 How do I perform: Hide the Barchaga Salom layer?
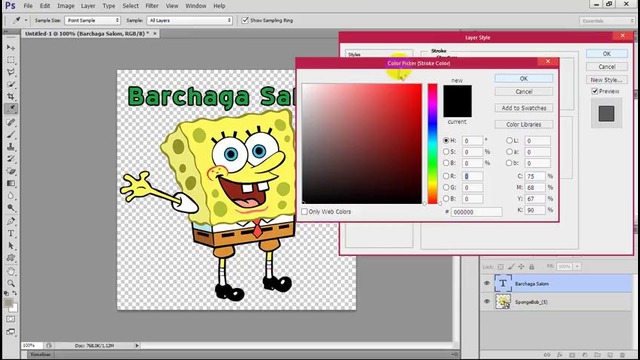coord(487,283)
